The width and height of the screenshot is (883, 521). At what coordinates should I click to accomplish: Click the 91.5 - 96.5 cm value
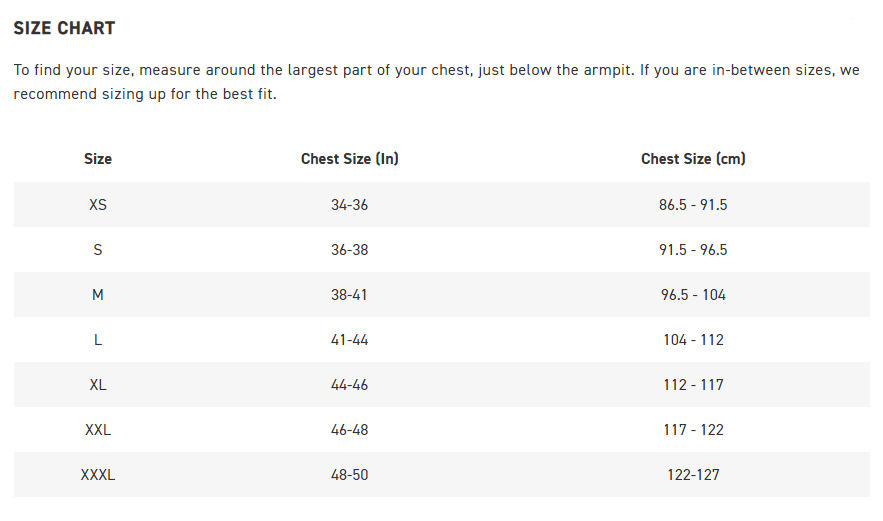coord(693,250)
